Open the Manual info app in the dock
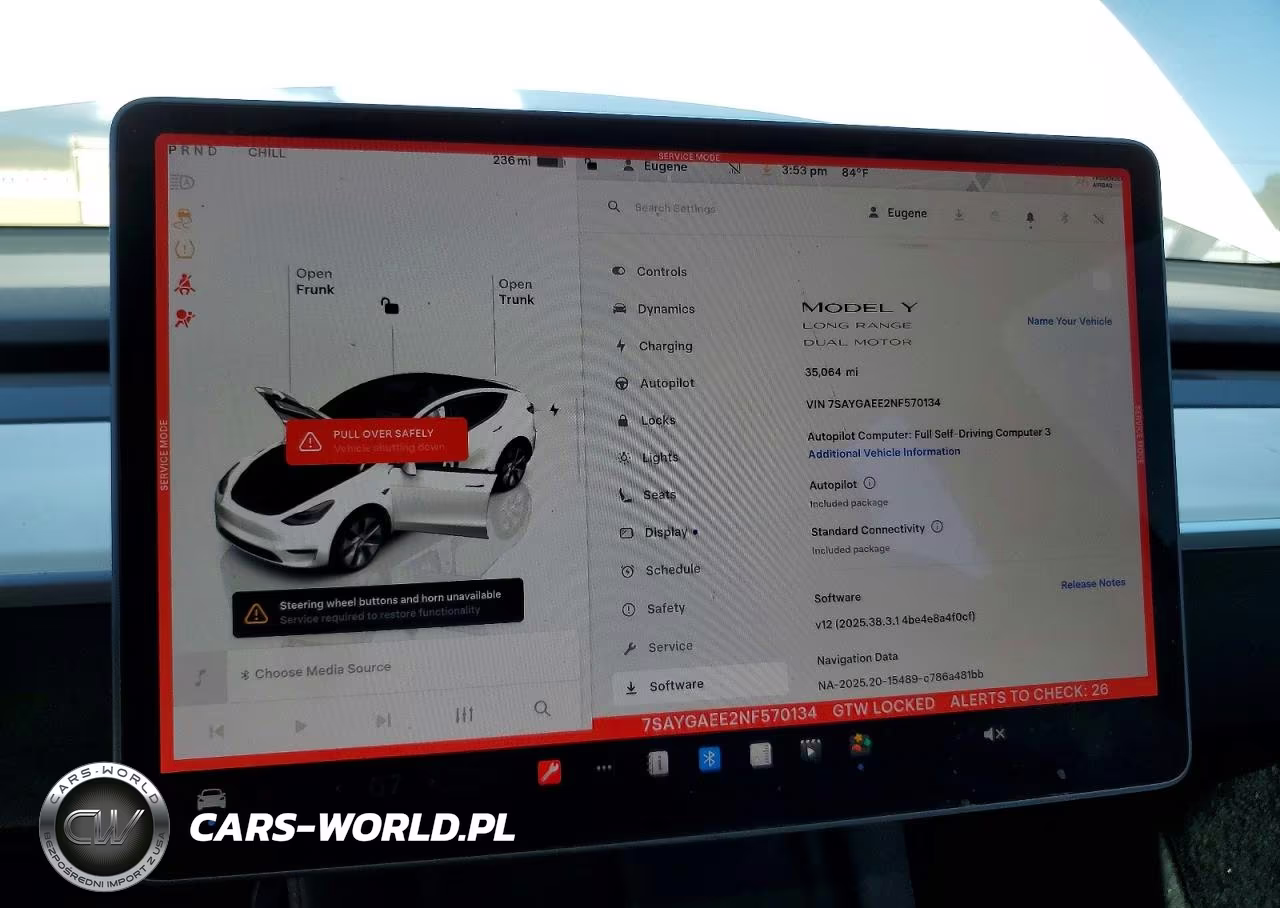This screenshot has width=1280, height=908. (x=657, y=764)
